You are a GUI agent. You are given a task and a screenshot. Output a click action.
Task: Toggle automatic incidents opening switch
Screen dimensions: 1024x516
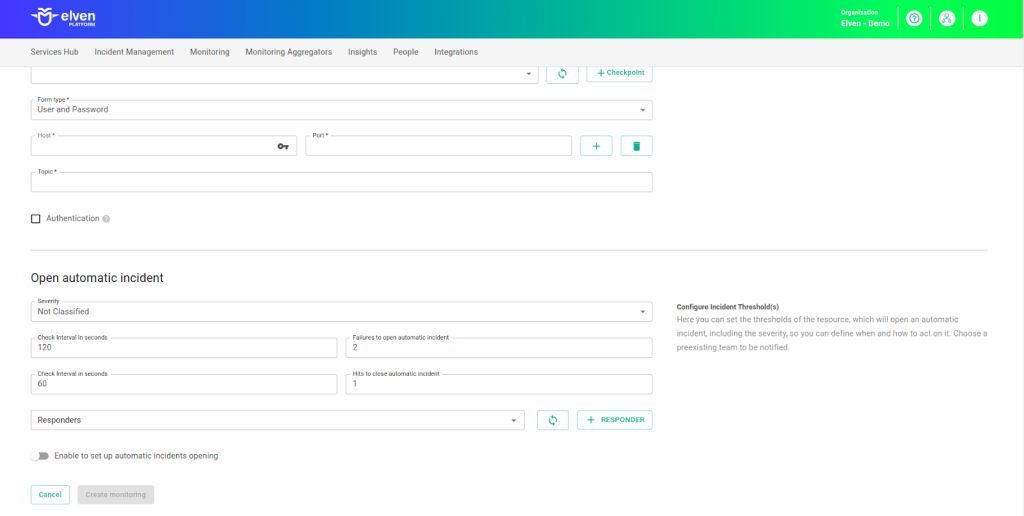coord(40,456)
